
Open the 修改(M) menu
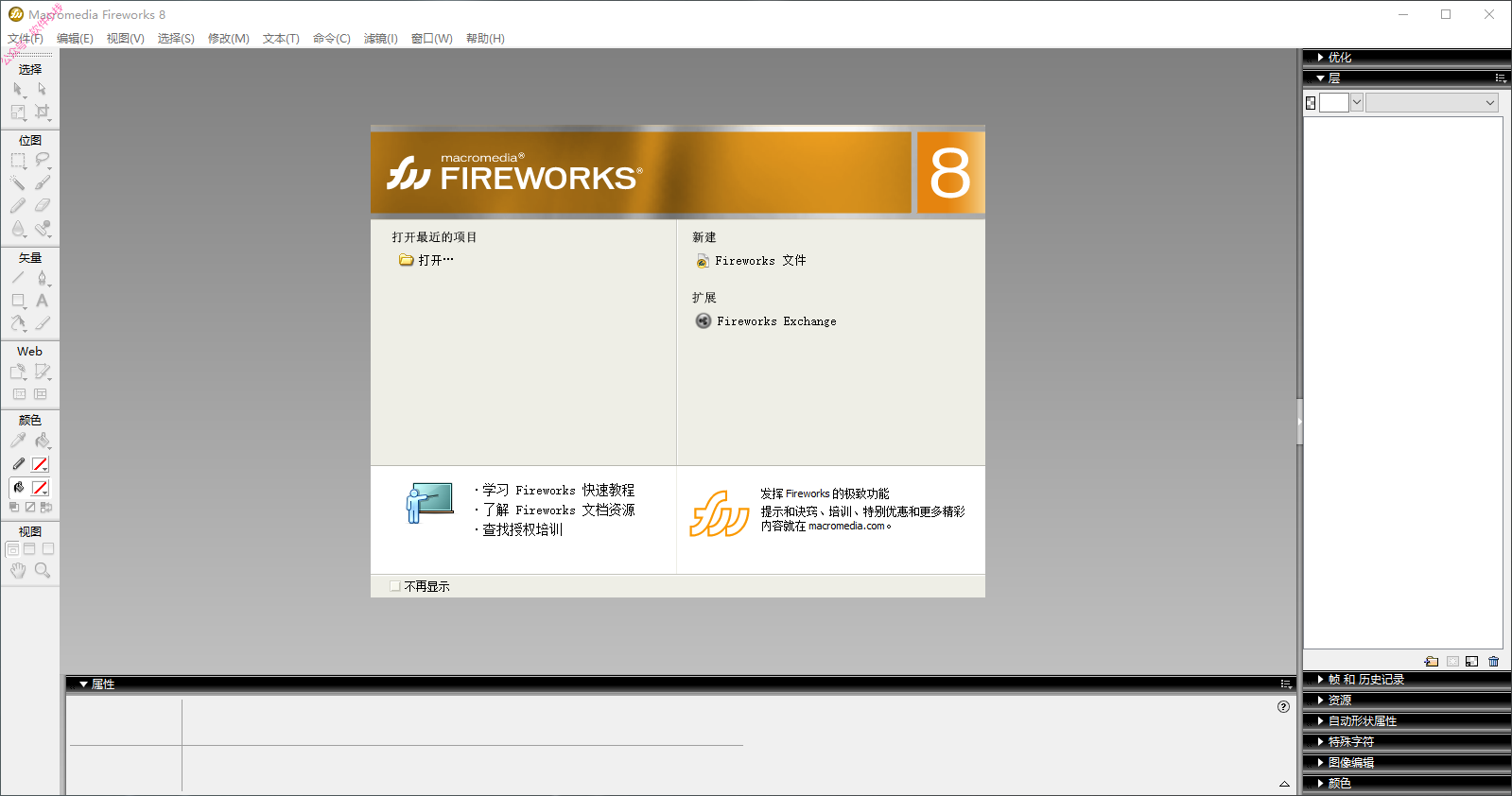coord(228,39)
